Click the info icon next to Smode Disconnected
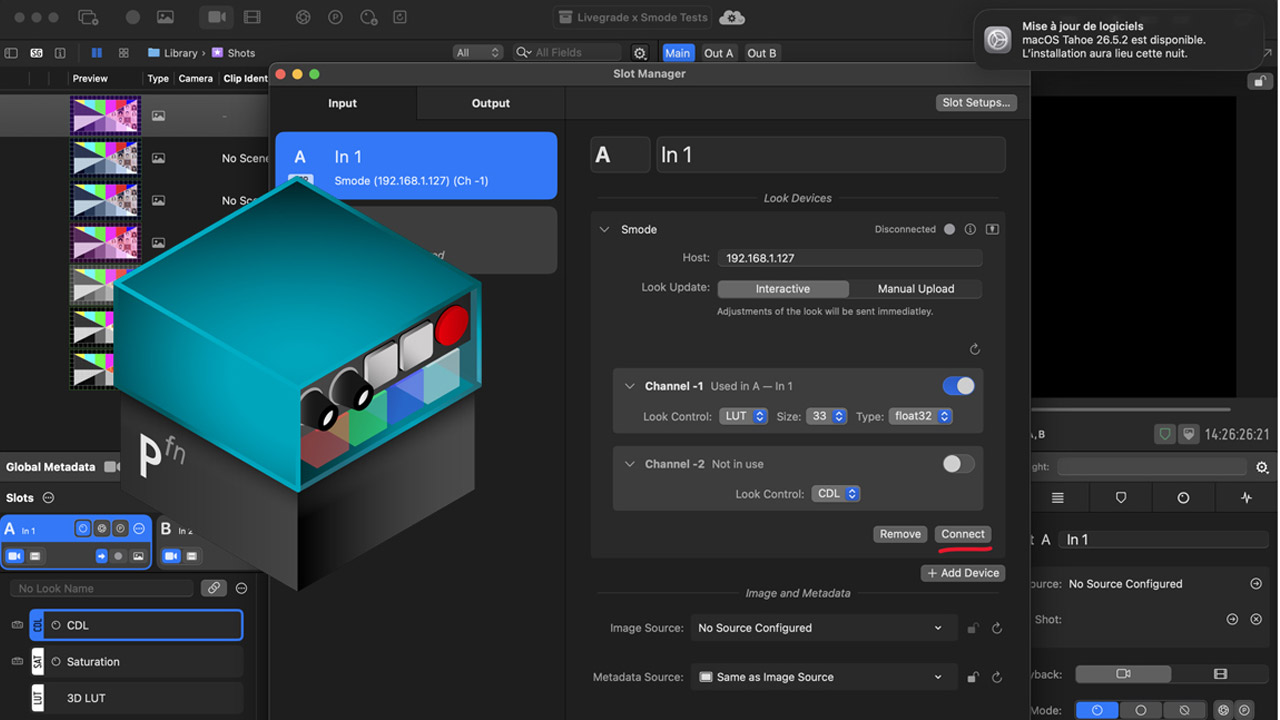The height and width of the screenshot is (720, 1280). [970, 229]
